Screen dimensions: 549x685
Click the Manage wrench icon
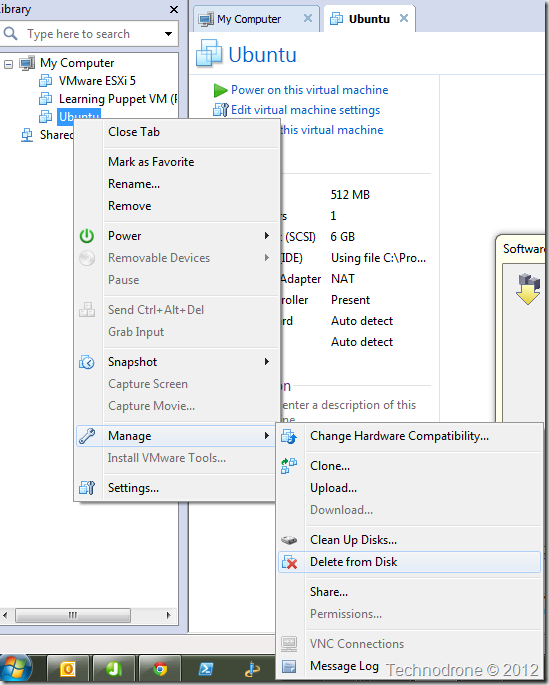click(87, 436)
